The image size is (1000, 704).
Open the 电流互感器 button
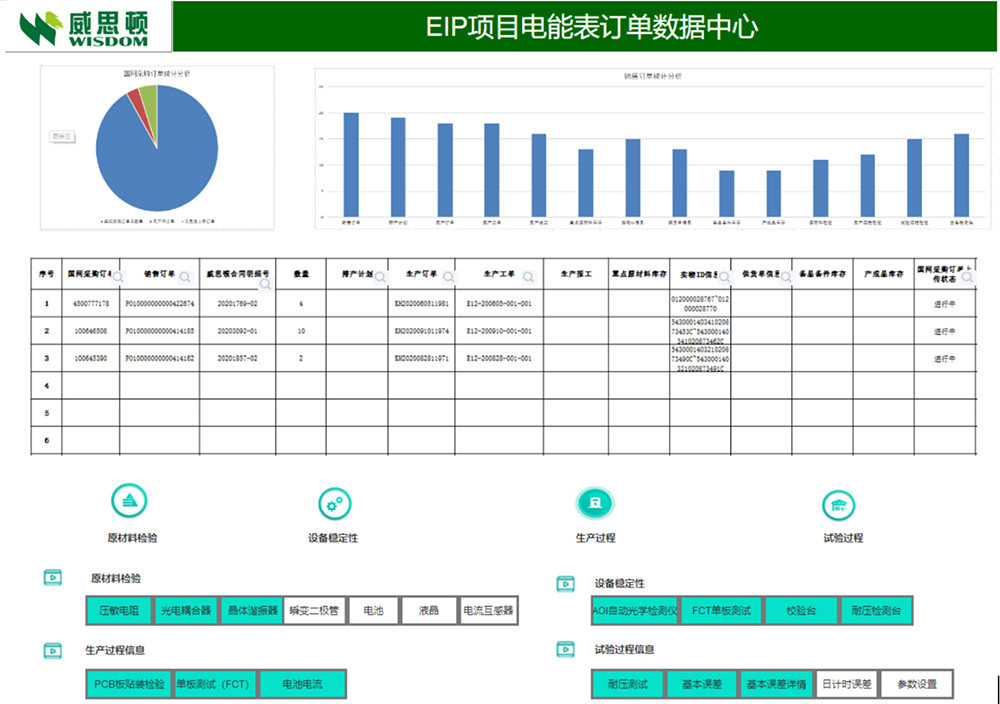click(x=489, y=610)
